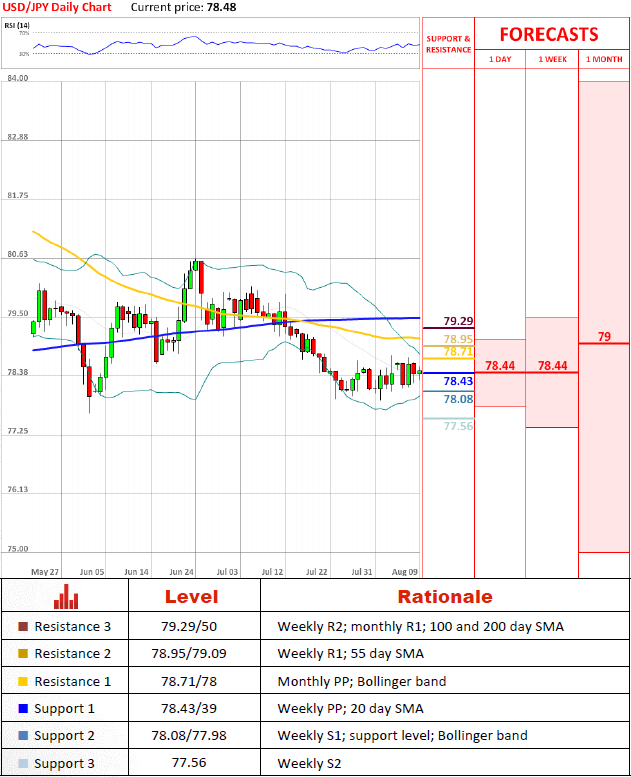The height and width of the screenshot is (777, 631).
Task: Click the Jun 24 date axis label
Action: pos(181,572)
